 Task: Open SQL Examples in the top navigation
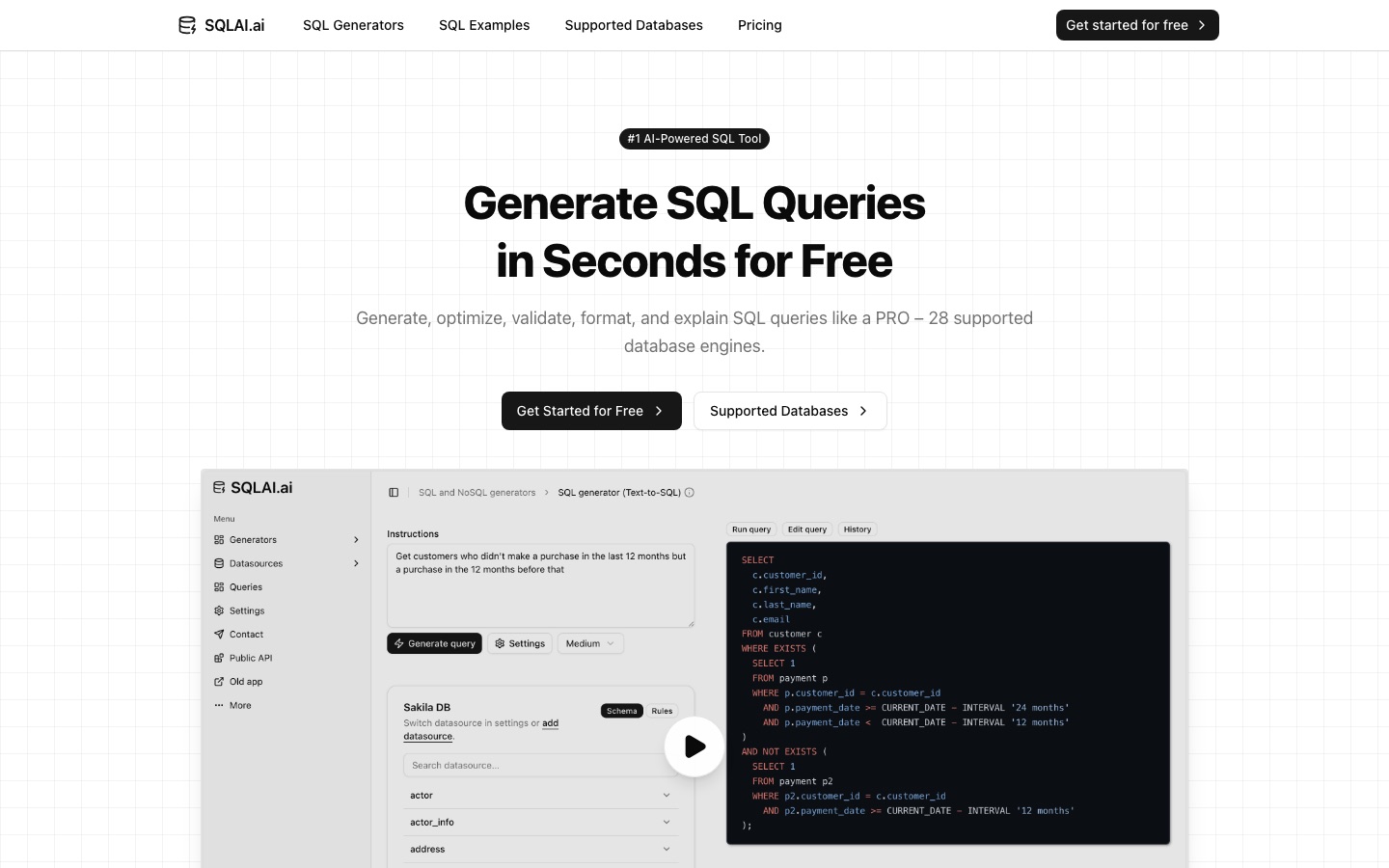point(484,25)
